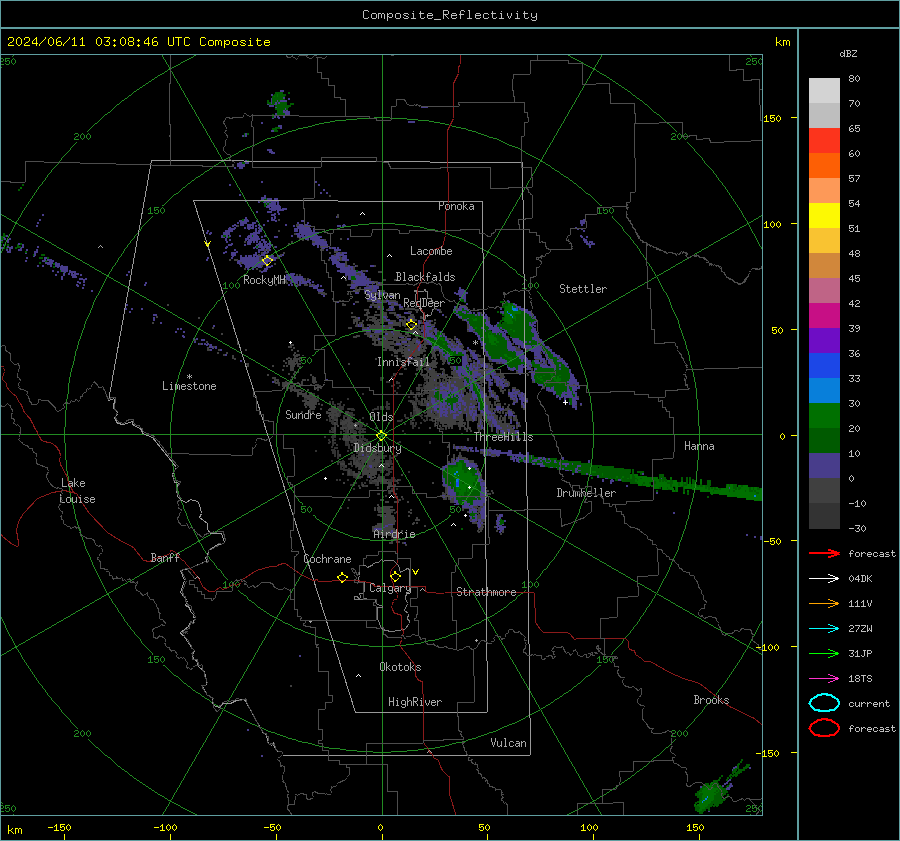Click the Hanna town label
The width and height of the screenshot is (900, 841).
pyautogui.click(x=699, y=446)
